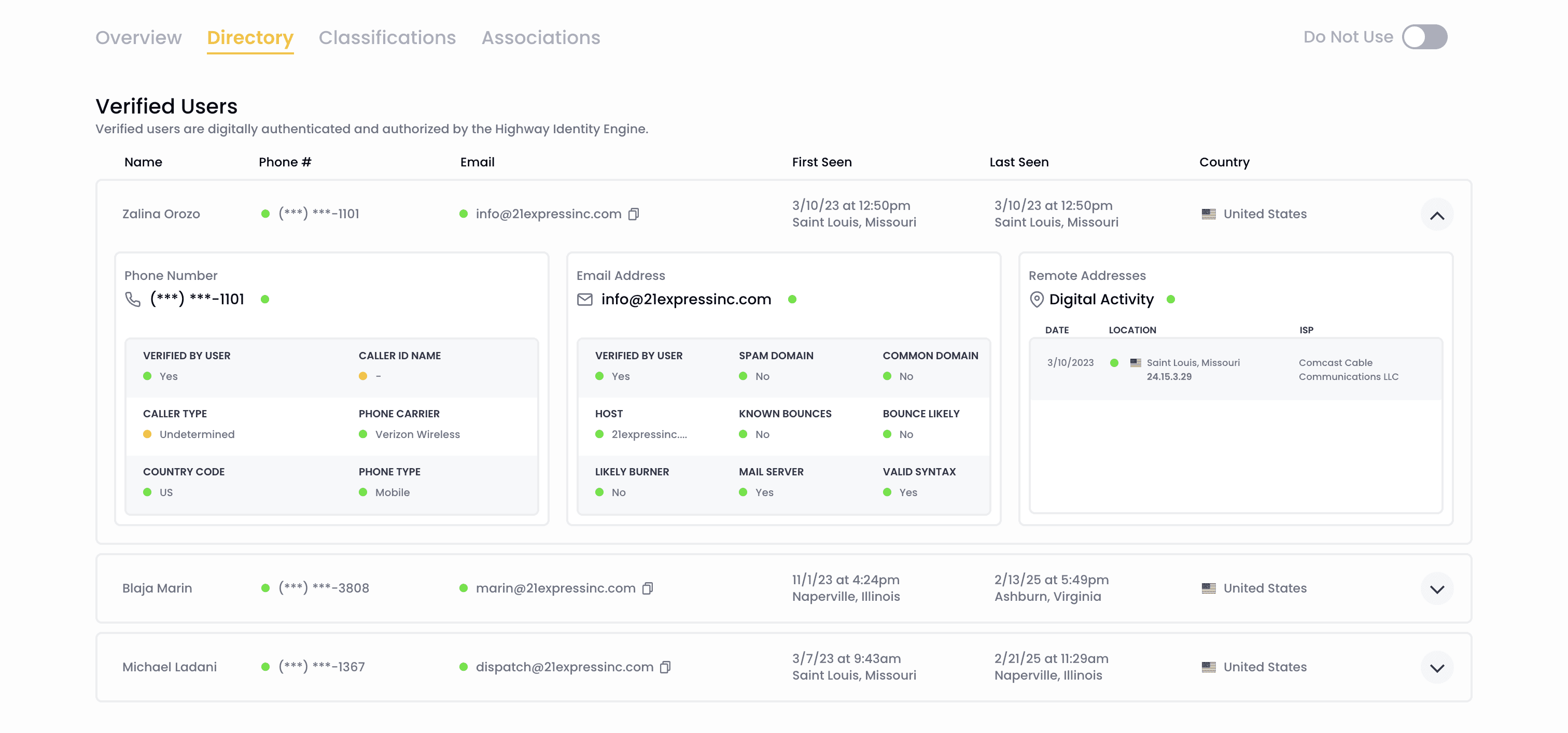The width and height of the screenshot is (1568, 733).
Task: Click the Directory tab
Action: tap(250, 38)
